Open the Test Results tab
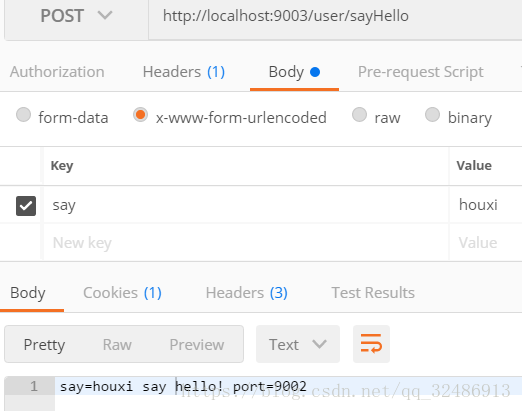This screenshot has height=411, width=522. tap(373, 293)
